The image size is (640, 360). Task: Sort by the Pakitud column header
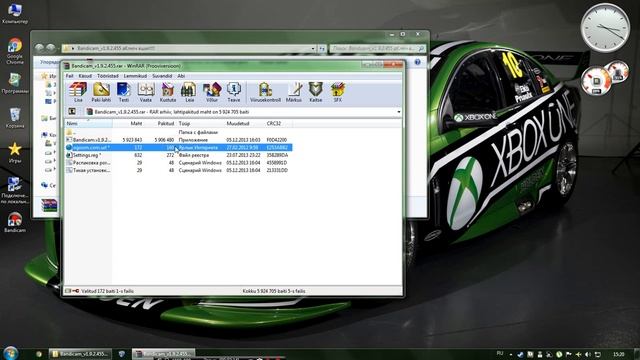pos(160,123)
